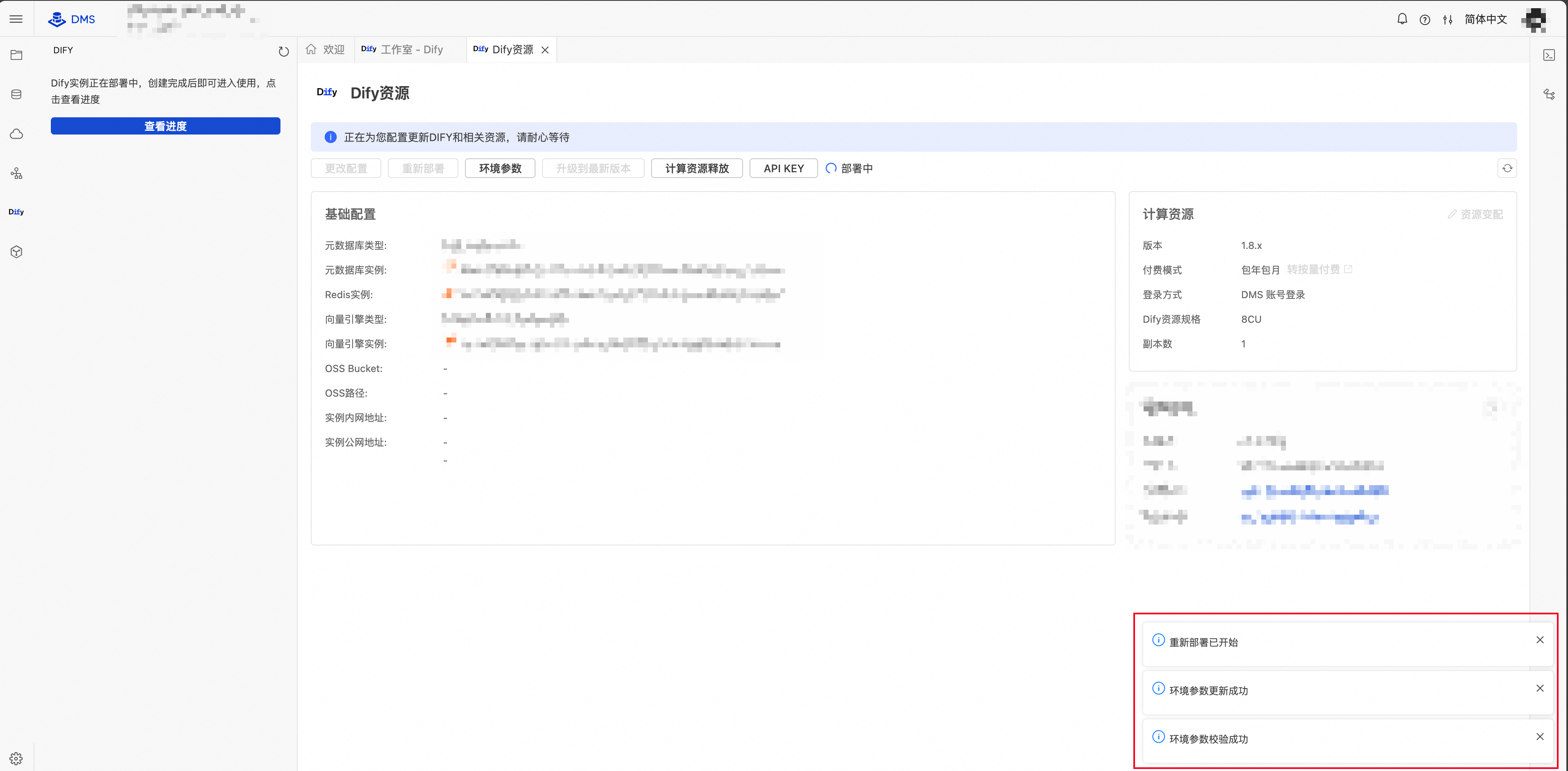The width and height of the screenshot is (1568, 771).
Task: Dismiss the 环境参数校验成功 notification
Action: pyautogui.click(x=1540, y=736)
